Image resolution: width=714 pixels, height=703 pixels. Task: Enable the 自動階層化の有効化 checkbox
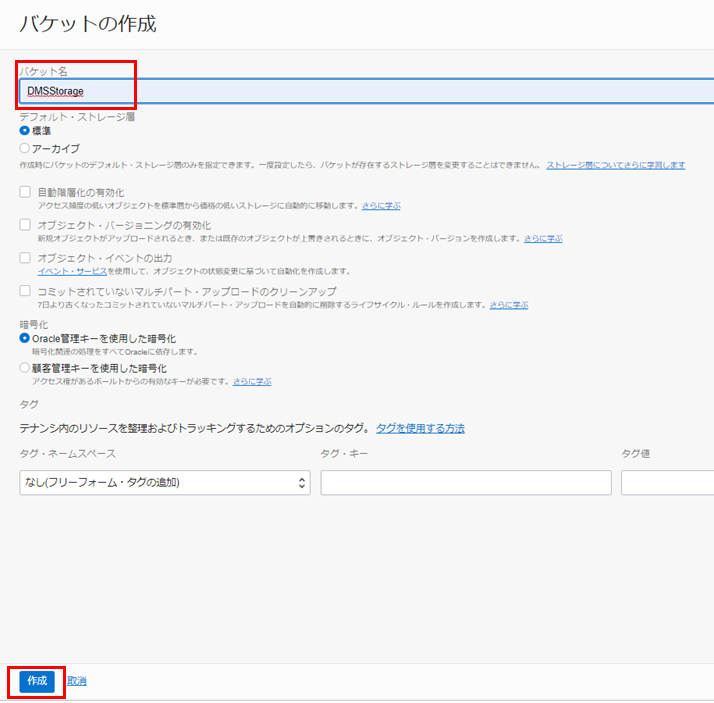25,192
